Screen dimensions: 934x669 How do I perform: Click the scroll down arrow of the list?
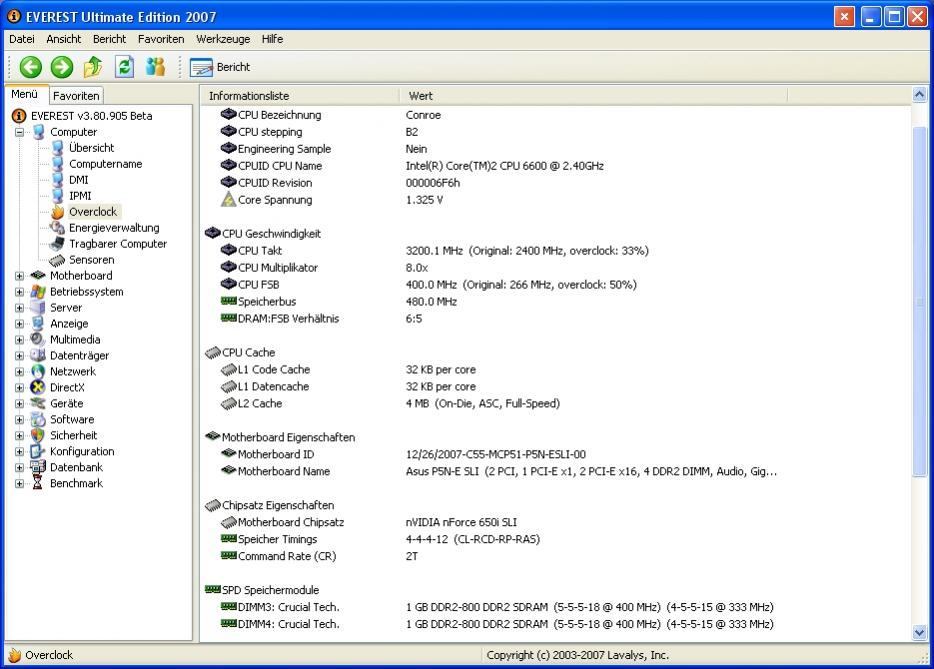coord(919,633)
